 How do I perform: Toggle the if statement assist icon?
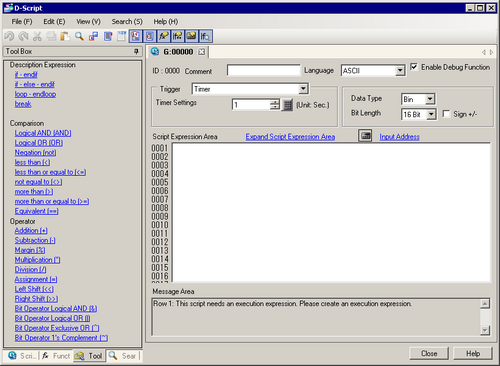[x=177, y=36]
